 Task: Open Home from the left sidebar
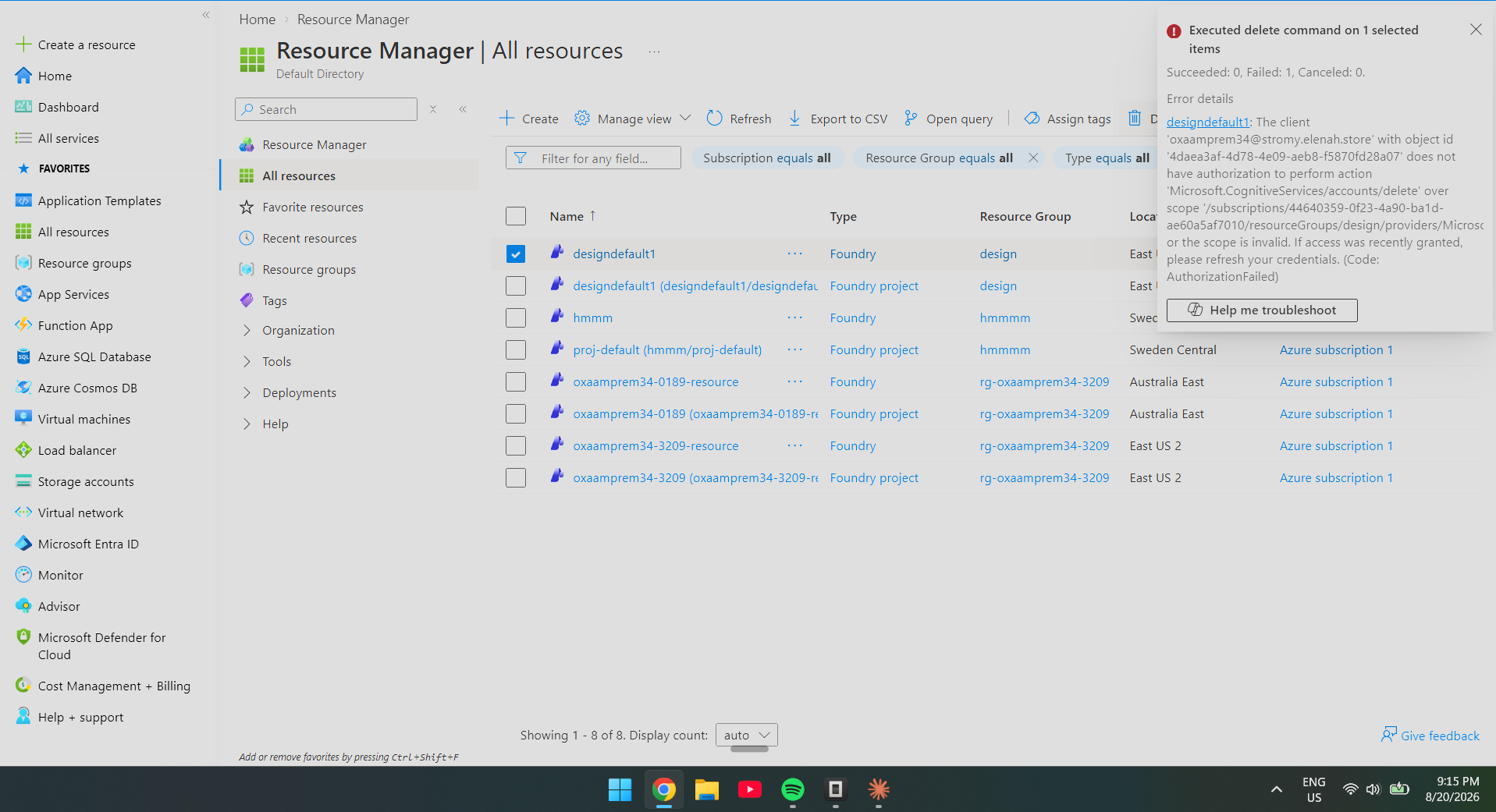click(x=55, y=76)
